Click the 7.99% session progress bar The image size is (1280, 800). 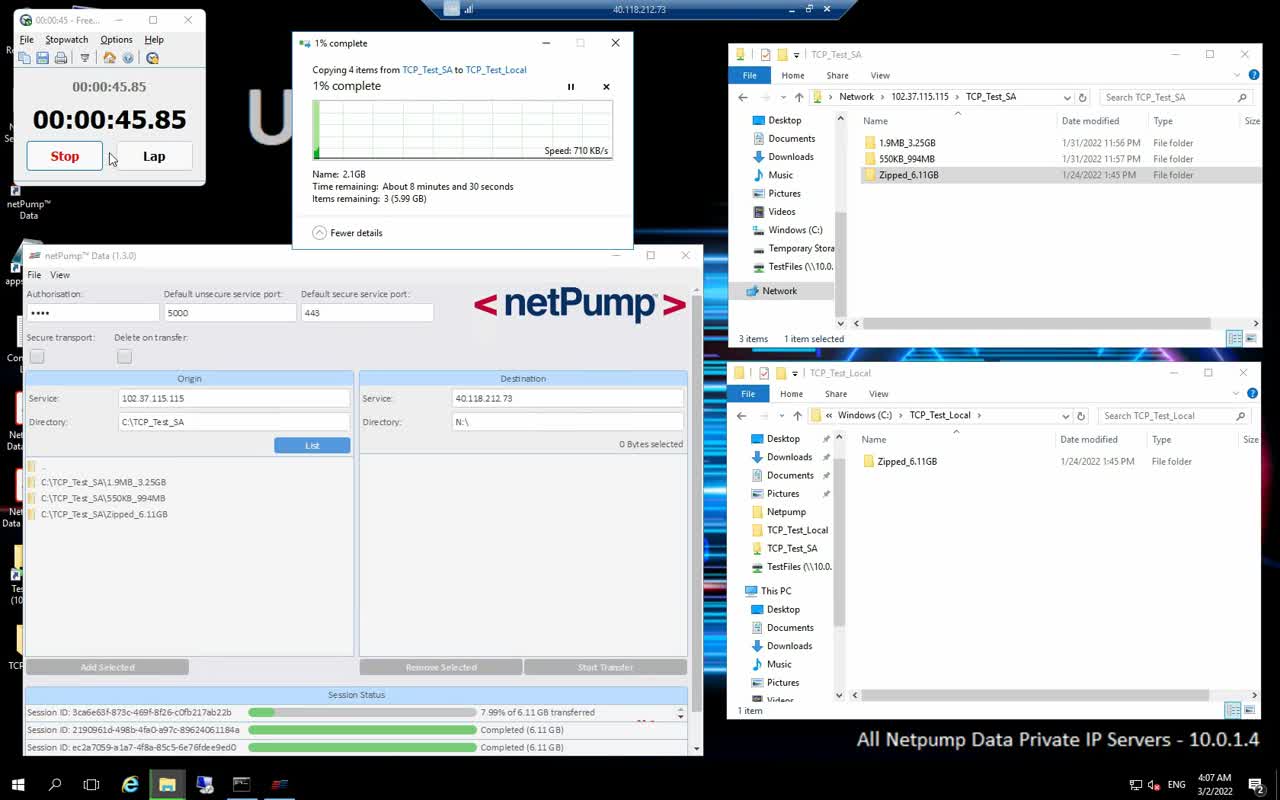point(362,713)
